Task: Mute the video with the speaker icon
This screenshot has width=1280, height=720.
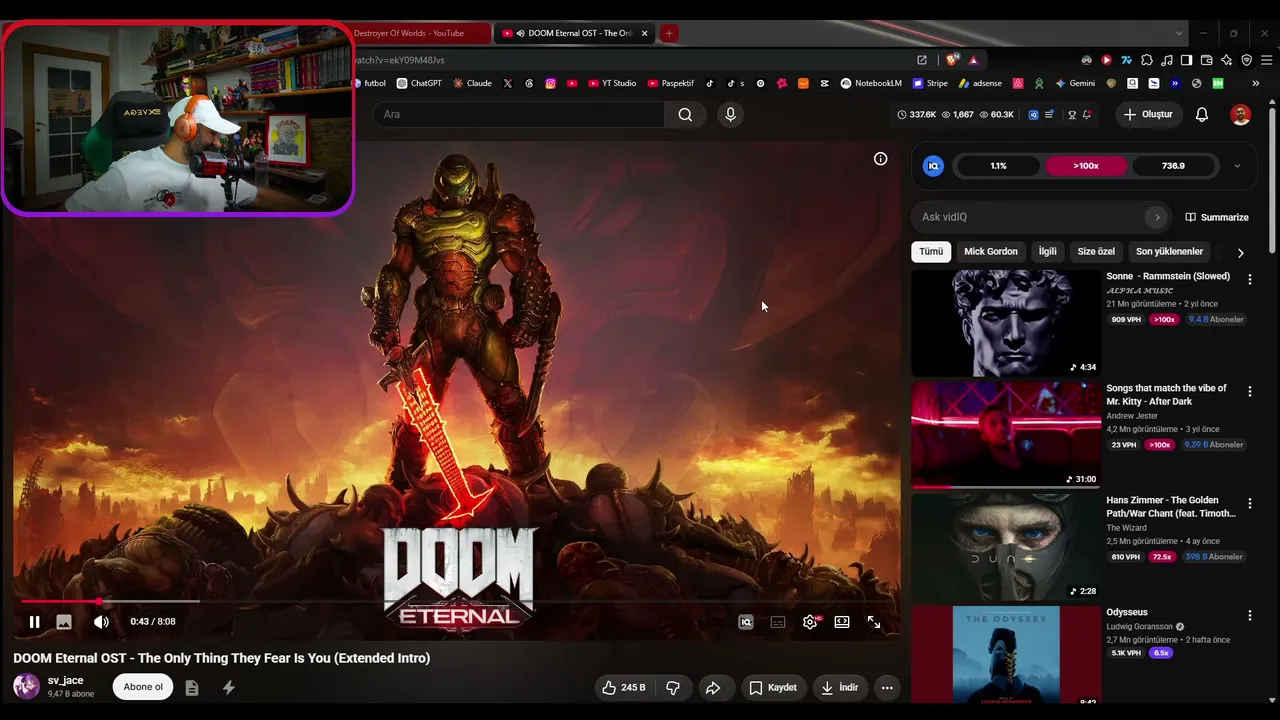Action: pos(101,622)
